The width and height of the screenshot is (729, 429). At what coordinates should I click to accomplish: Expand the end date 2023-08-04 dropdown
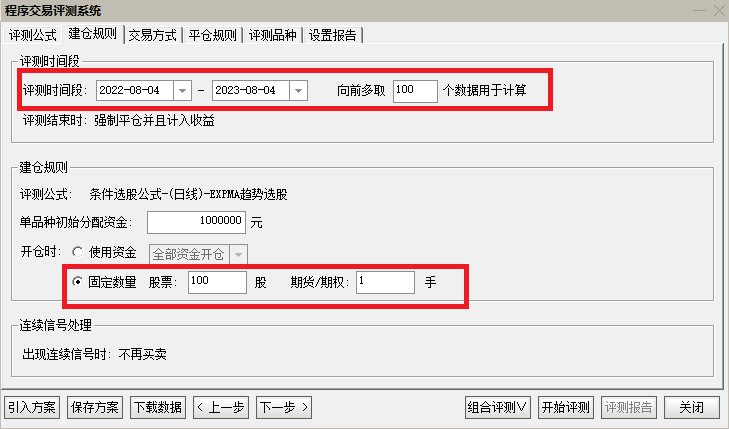coord(298,91)
